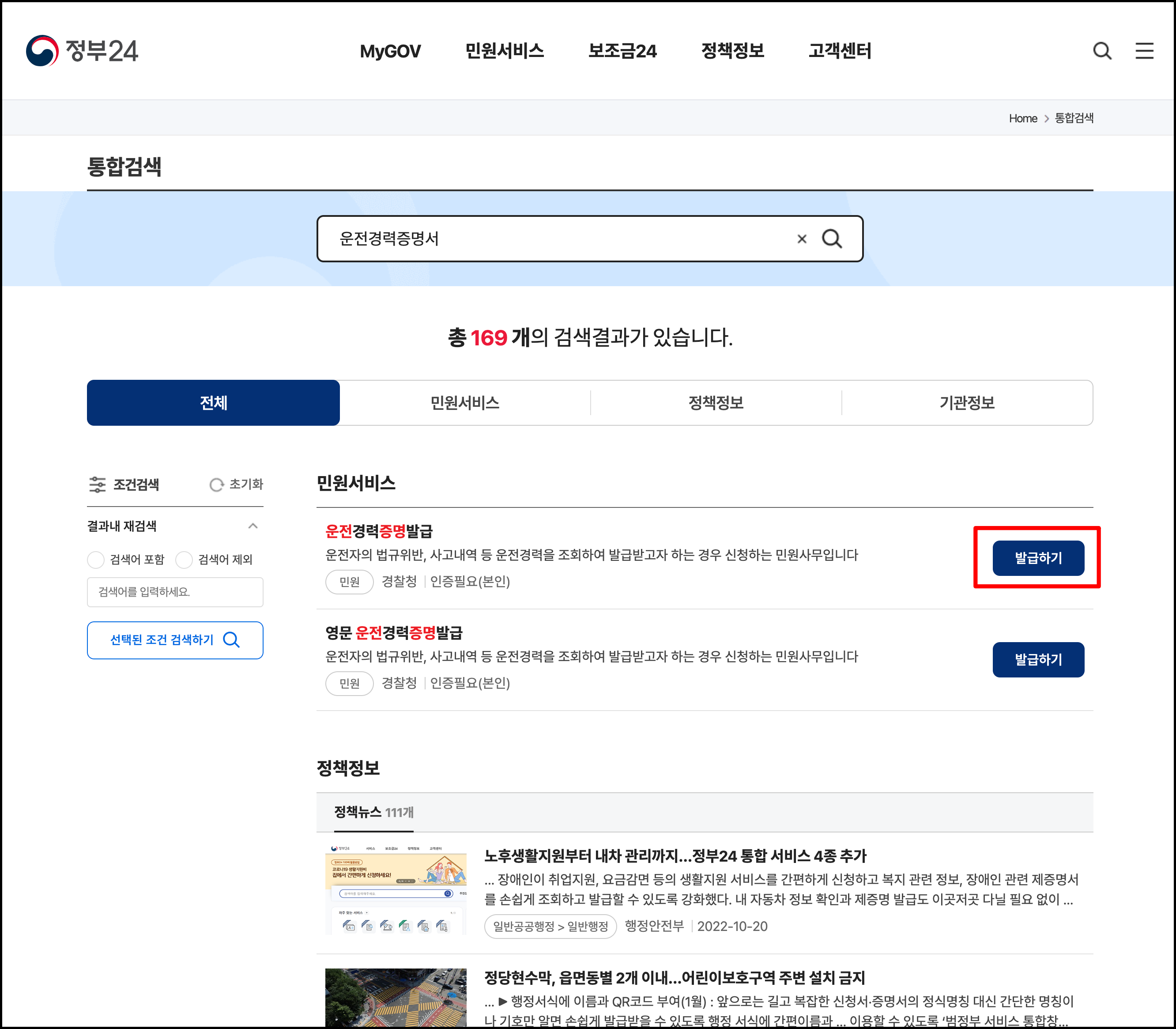Click the 검색어를 입력하세요 input field
Image resolution: width=1176 pixels, height=1029 pixels.
(175, 592)
